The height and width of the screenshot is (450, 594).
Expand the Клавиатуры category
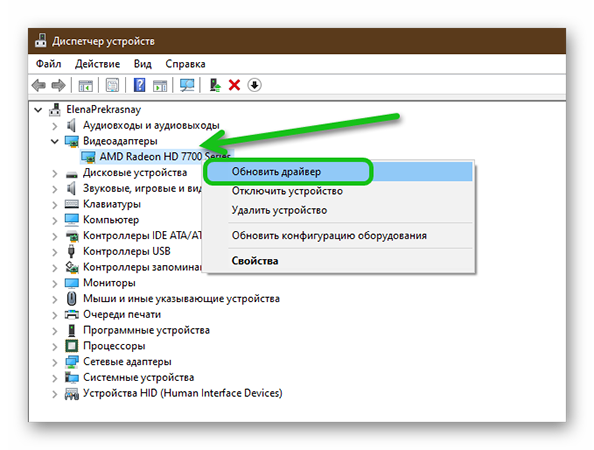point(55,205)
